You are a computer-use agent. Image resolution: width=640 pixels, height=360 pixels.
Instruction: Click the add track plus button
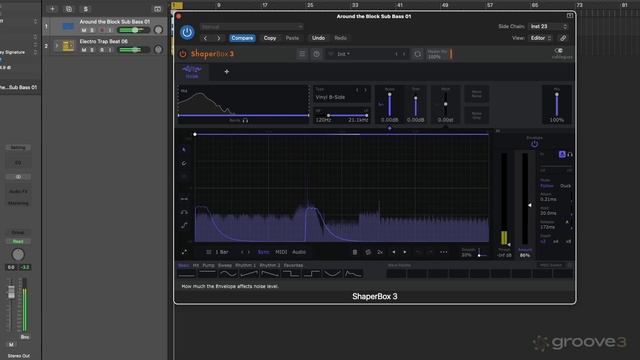click(52, 9)
